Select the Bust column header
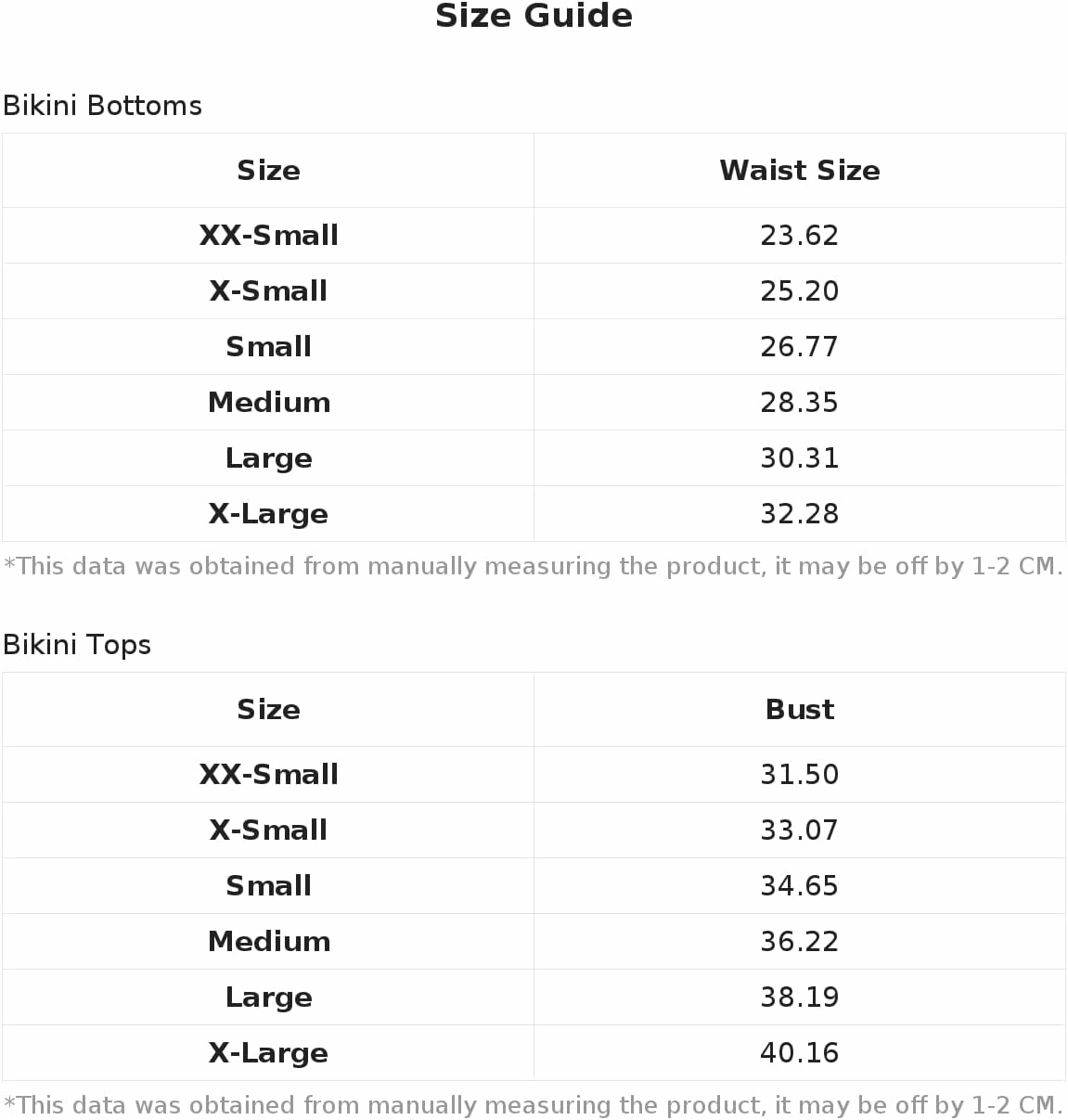The image size is (1068, 1120). 800,710
